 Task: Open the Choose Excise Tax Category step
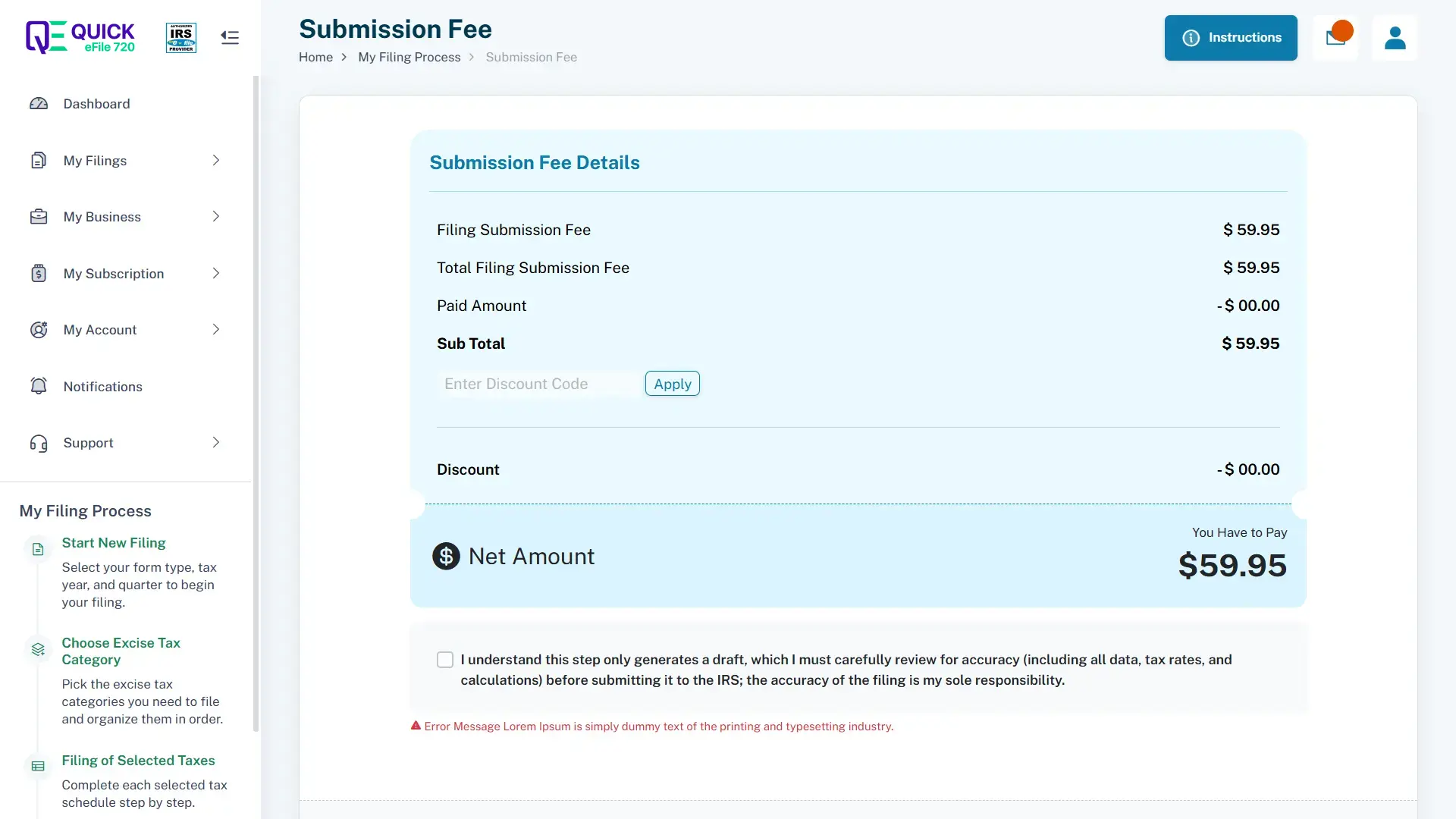[121, 651]
